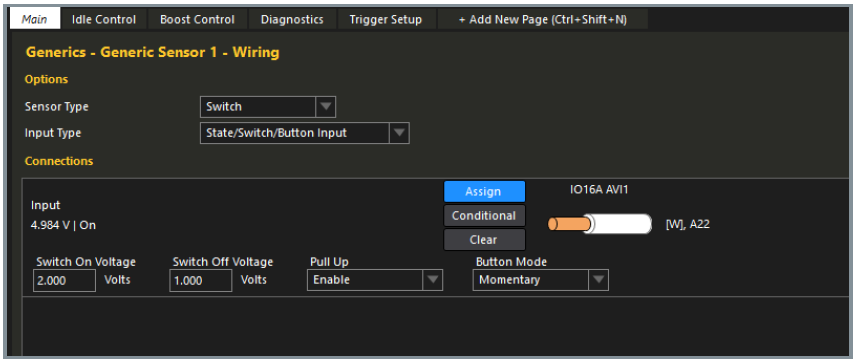Click the Switch On Voltage field
The width and height of the screenshot is (858, 364).
pos(65,281)
